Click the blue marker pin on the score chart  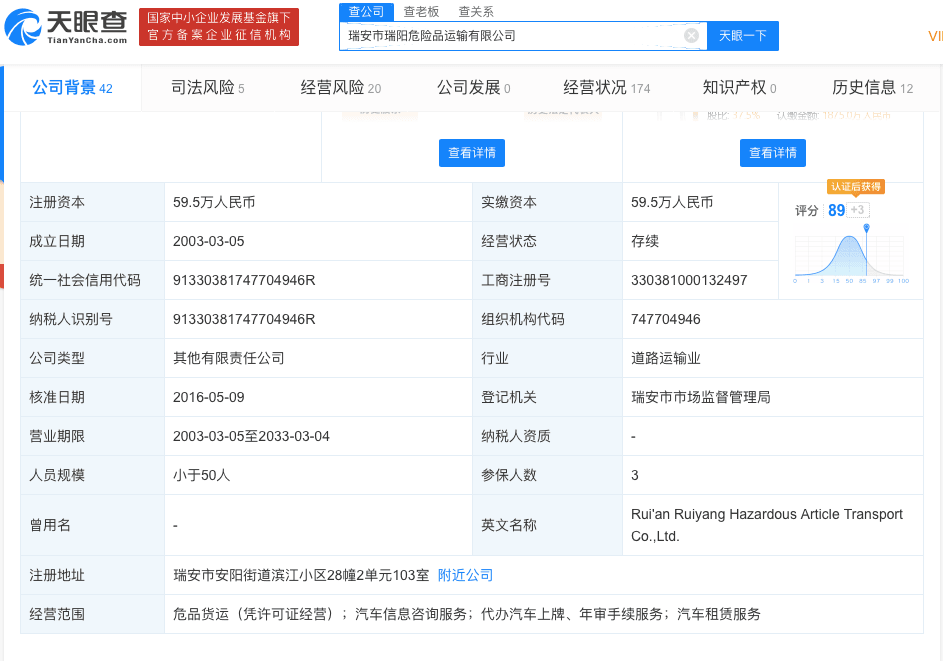tap(866, 228)
